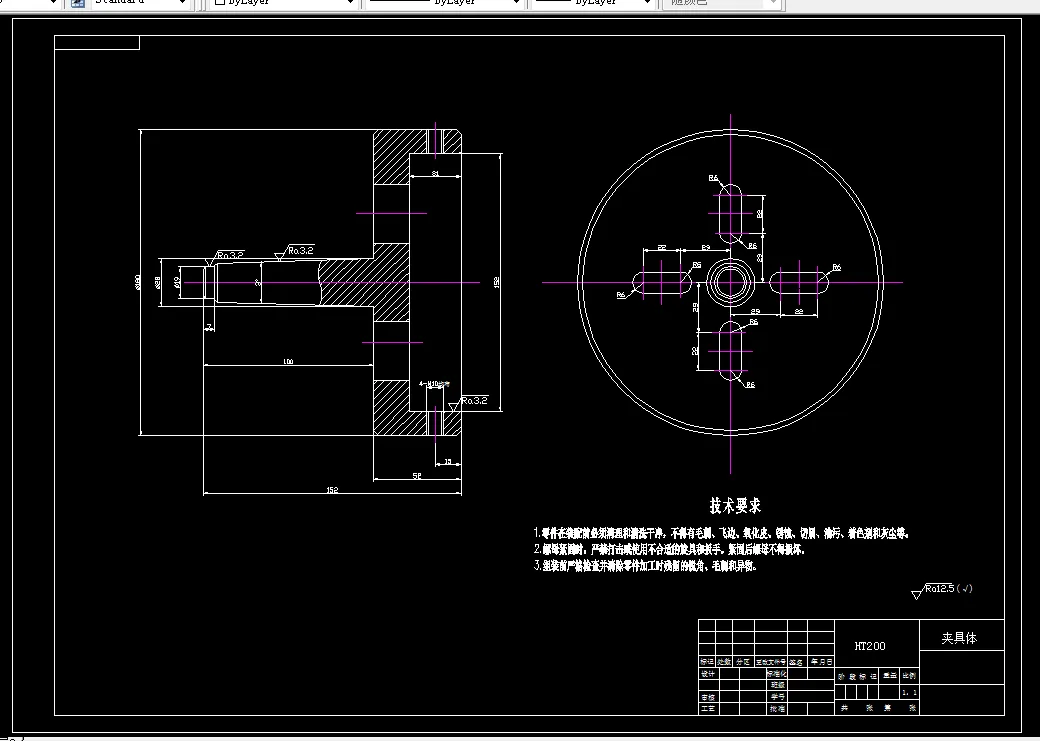Select the 7 dimension on the shaft end
Screen dimensions: 1040x741
[209, 326]
